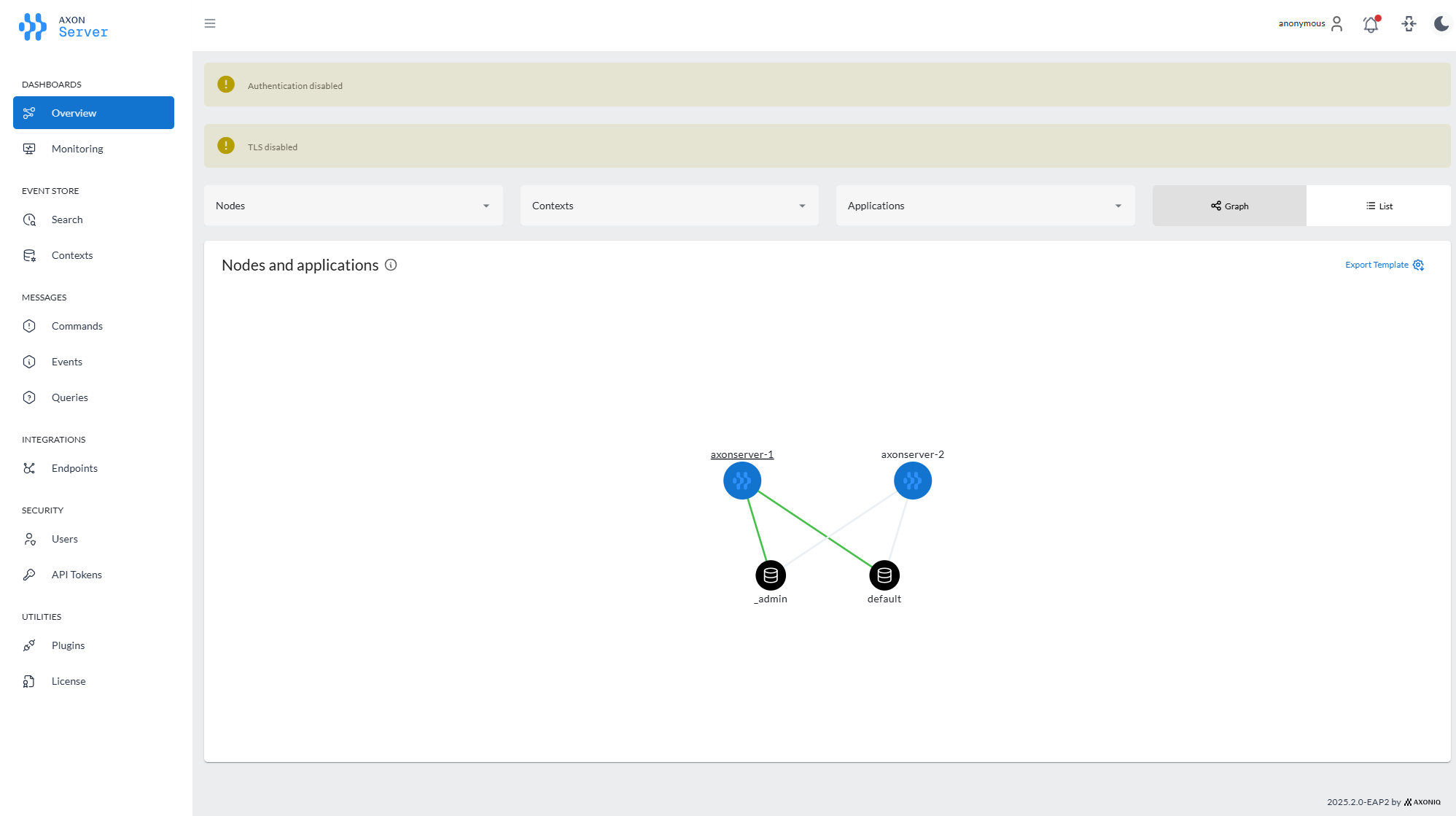The width and height of the screenshot is (1456, 816).
Task: Click the notifications bell icon
Action: pyautogui.click(x=1371, y=23)
